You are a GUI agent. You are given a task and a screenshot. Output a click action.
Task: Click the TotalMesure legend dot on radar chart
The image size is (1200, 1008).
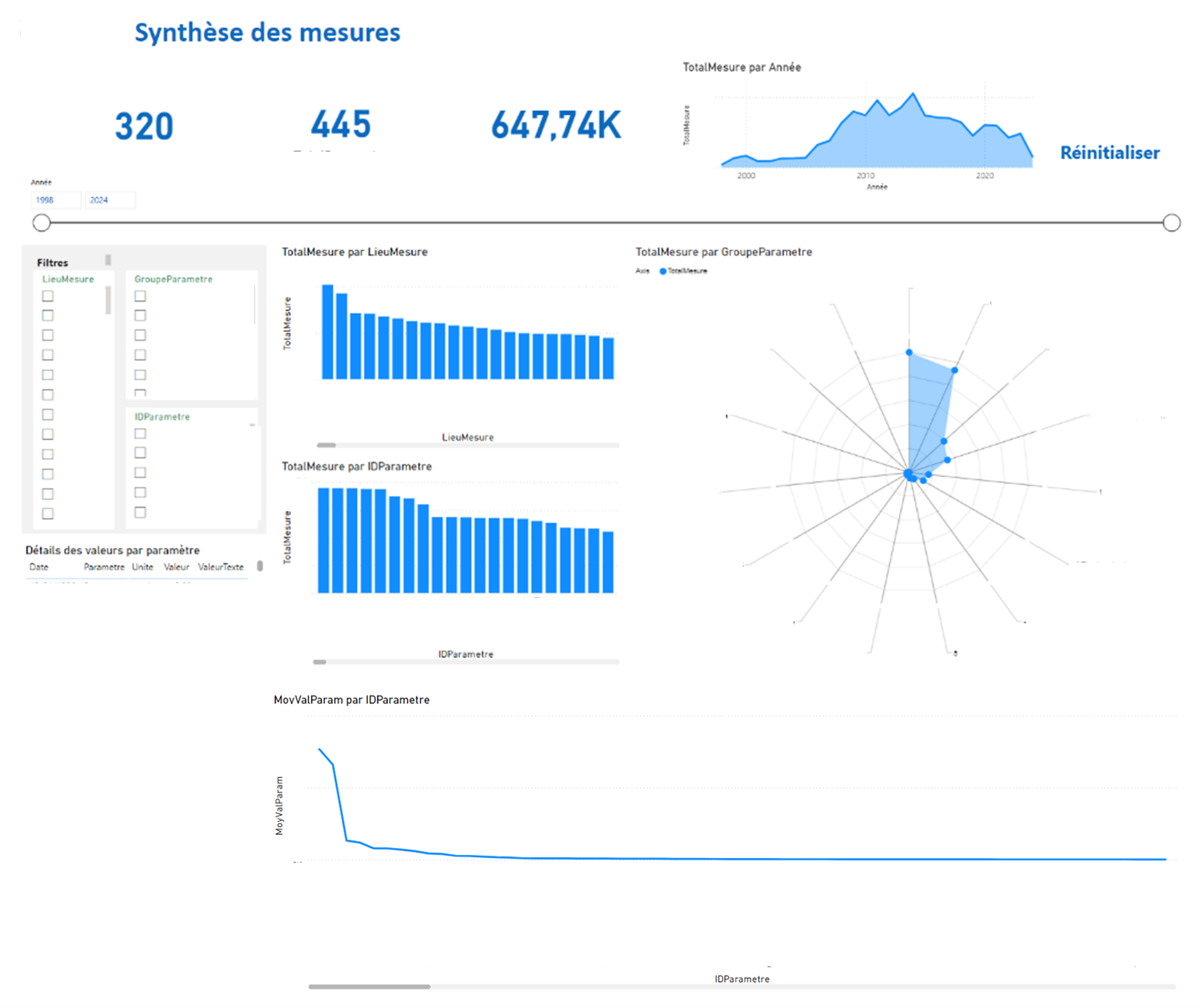click(x=663, y=271)
